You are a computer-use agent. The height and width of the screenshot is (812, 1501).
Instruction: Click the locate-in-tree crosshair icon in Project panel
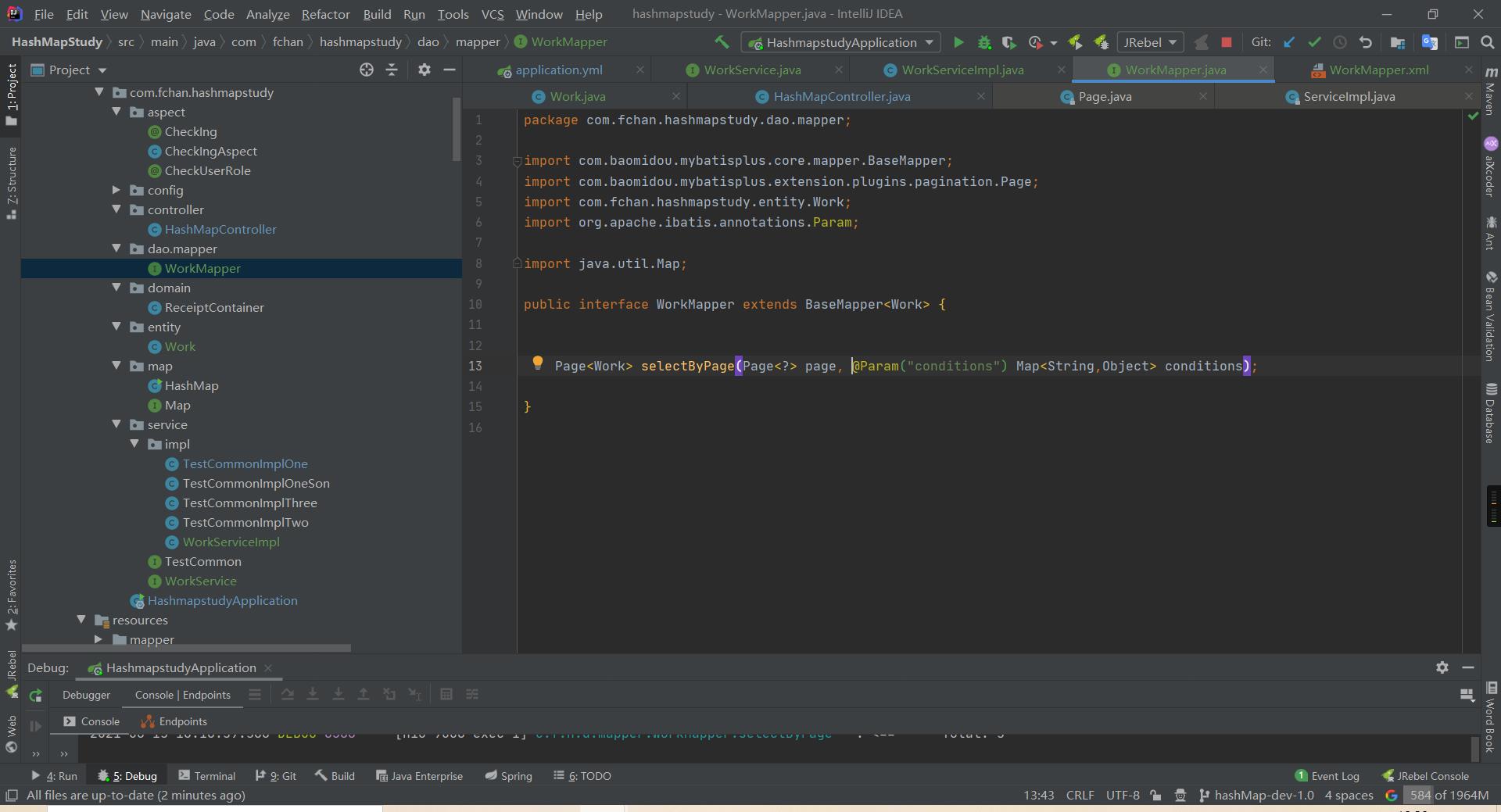(367, 70)
